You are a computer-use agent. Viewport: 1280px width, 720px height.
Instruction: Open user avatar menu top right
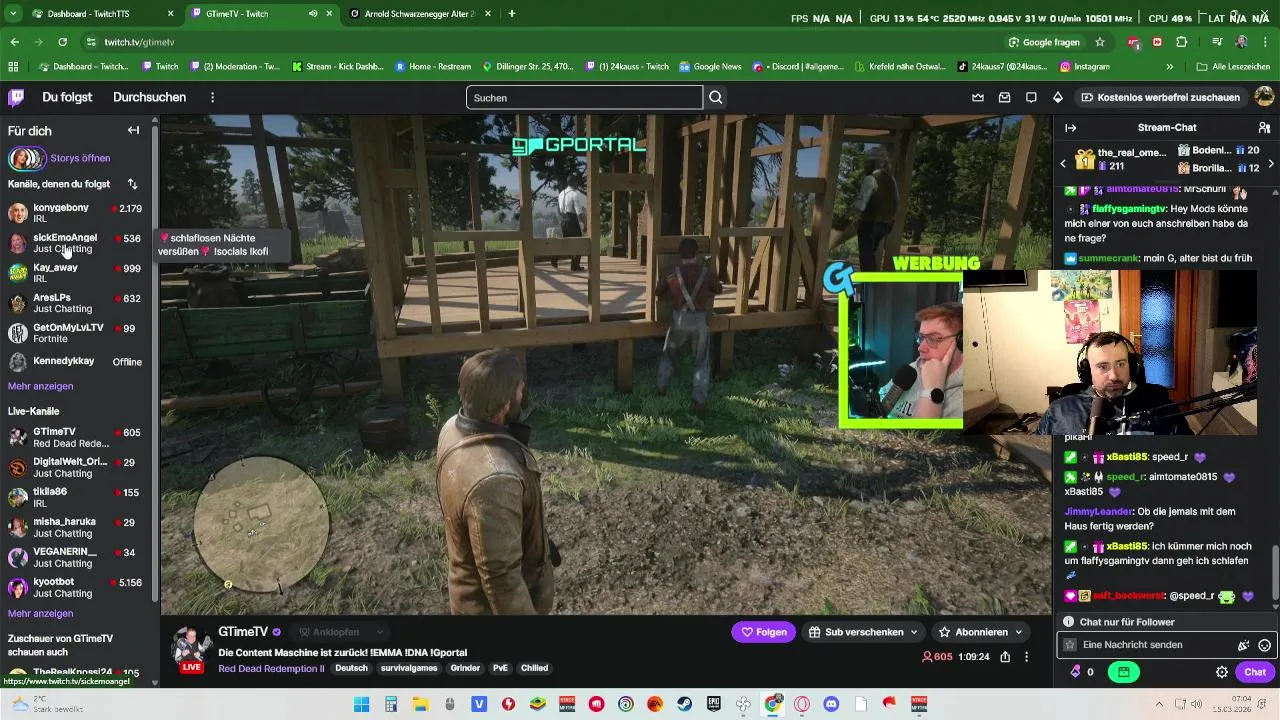[1264, 97]
